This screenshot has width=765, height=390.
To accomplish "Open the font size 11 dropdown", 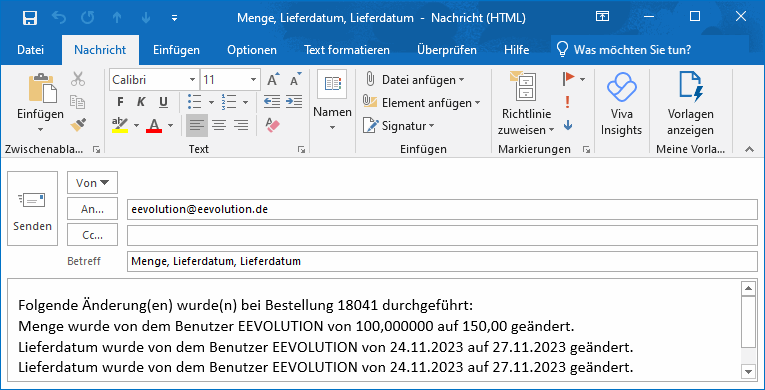I will pos(254,80).
